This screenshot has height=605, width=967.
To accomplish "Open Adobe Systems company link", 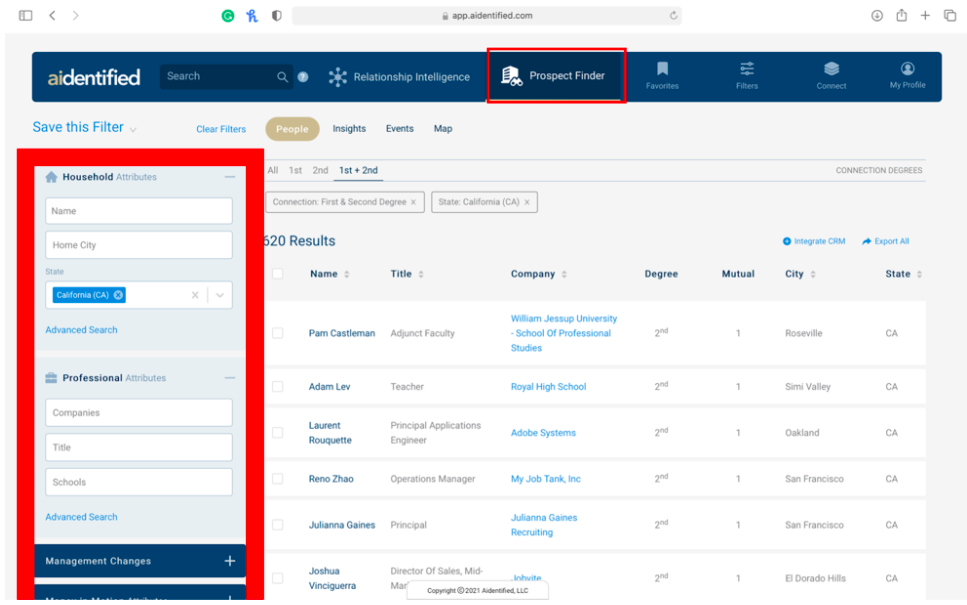I will [x=543, y=433].
